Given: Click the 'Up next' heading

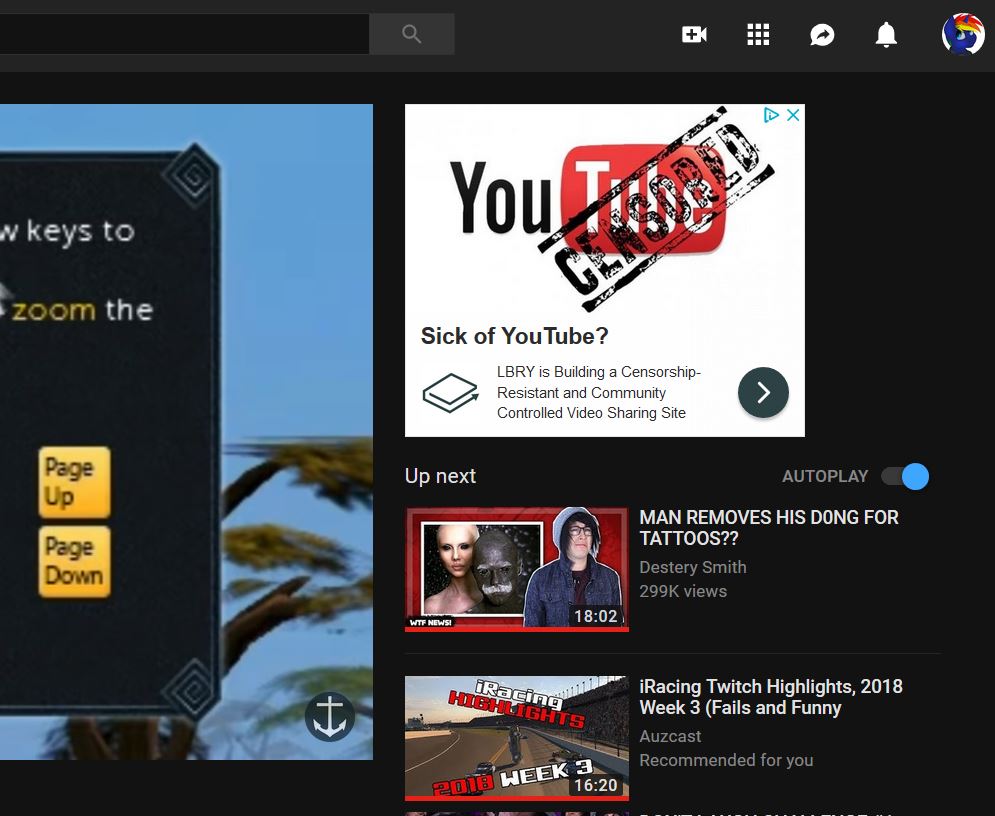Looking at the screenshot, I should click(x=440, y=476).
